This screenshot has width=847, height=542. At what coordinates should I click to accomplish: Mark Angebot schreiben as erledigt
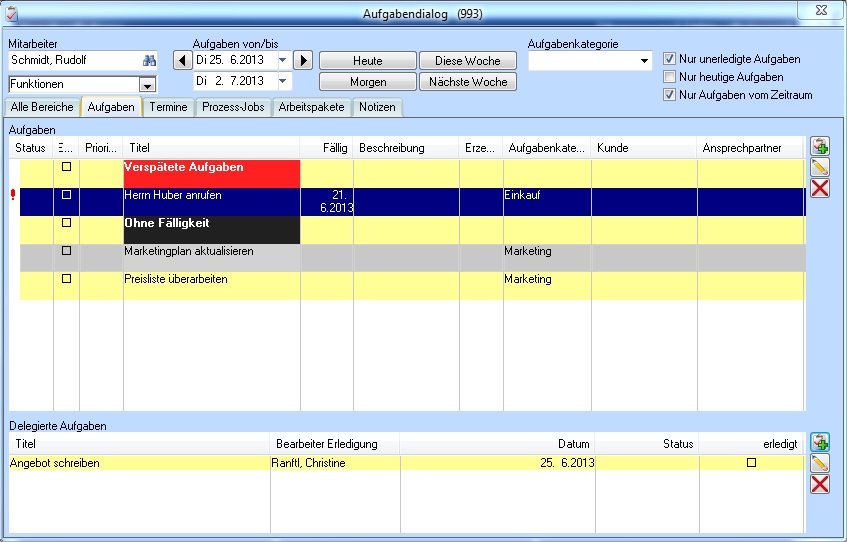coord(752,463)
